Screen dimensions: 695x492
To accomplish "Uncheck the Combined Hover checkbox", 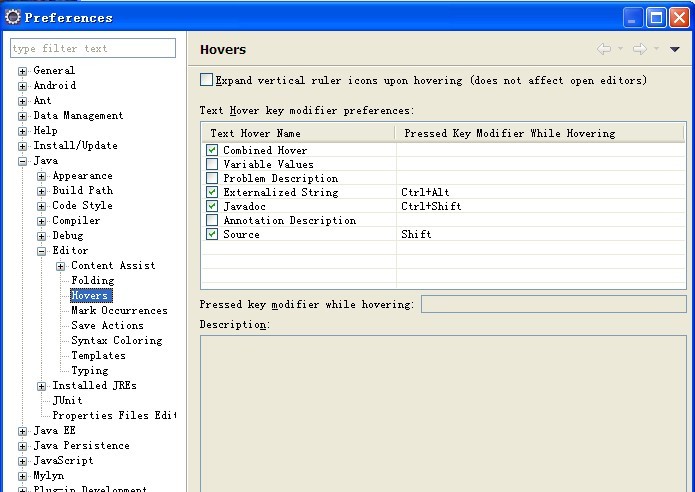I will 212,150.
